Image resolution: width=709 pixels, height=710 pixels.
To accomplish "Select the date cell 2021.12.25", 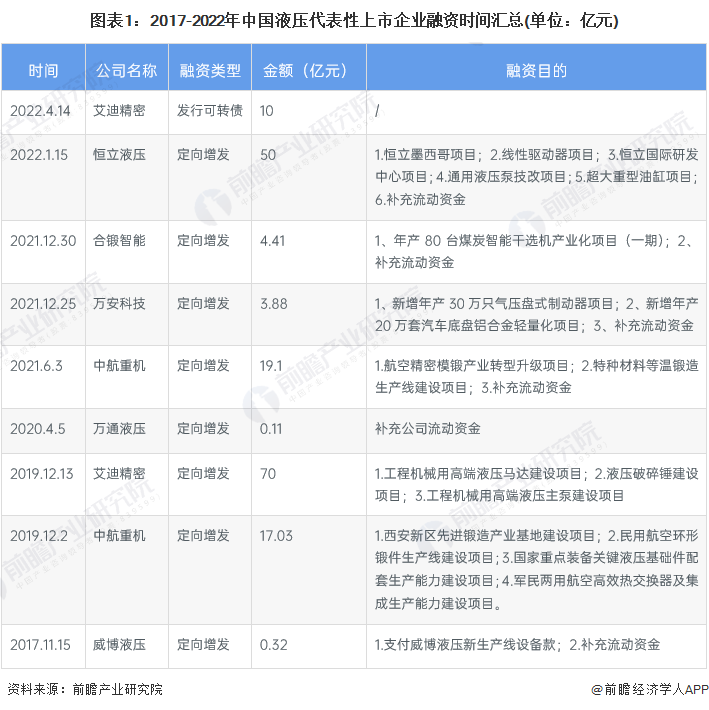I will pos(43,303).
